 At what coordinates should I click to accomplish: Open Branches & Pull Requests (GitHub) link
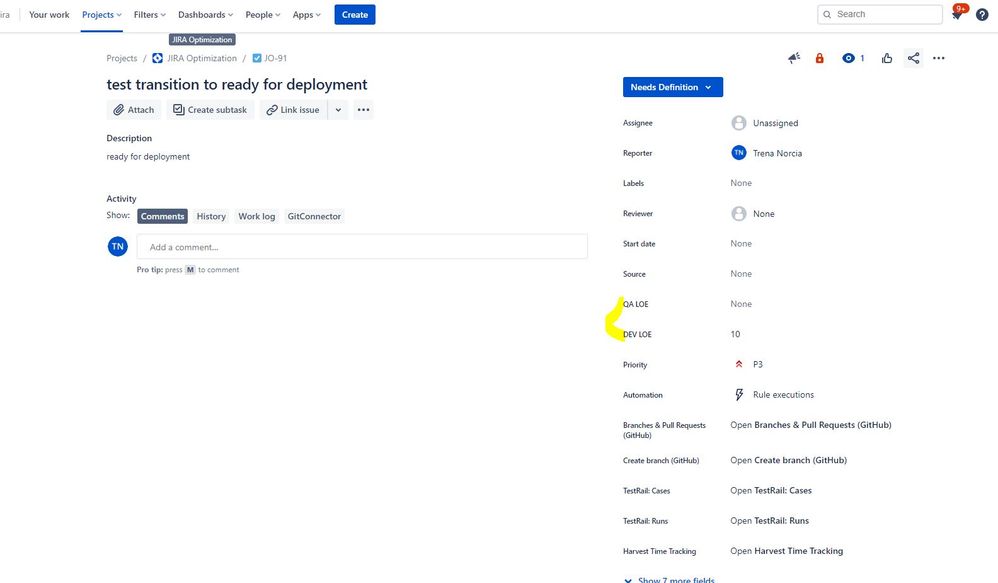click(x=811, y=425)
